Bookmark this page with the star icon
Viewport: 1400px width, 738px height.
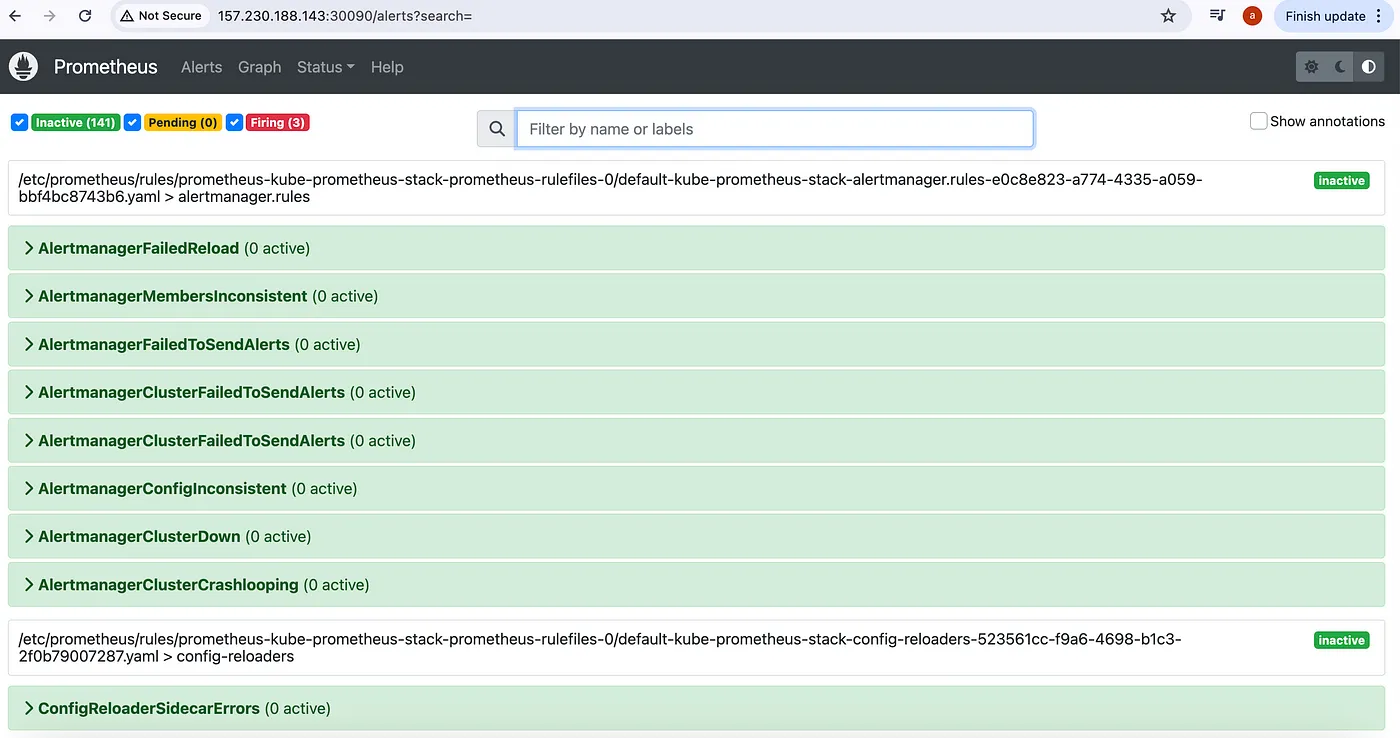click(1168, 16)
